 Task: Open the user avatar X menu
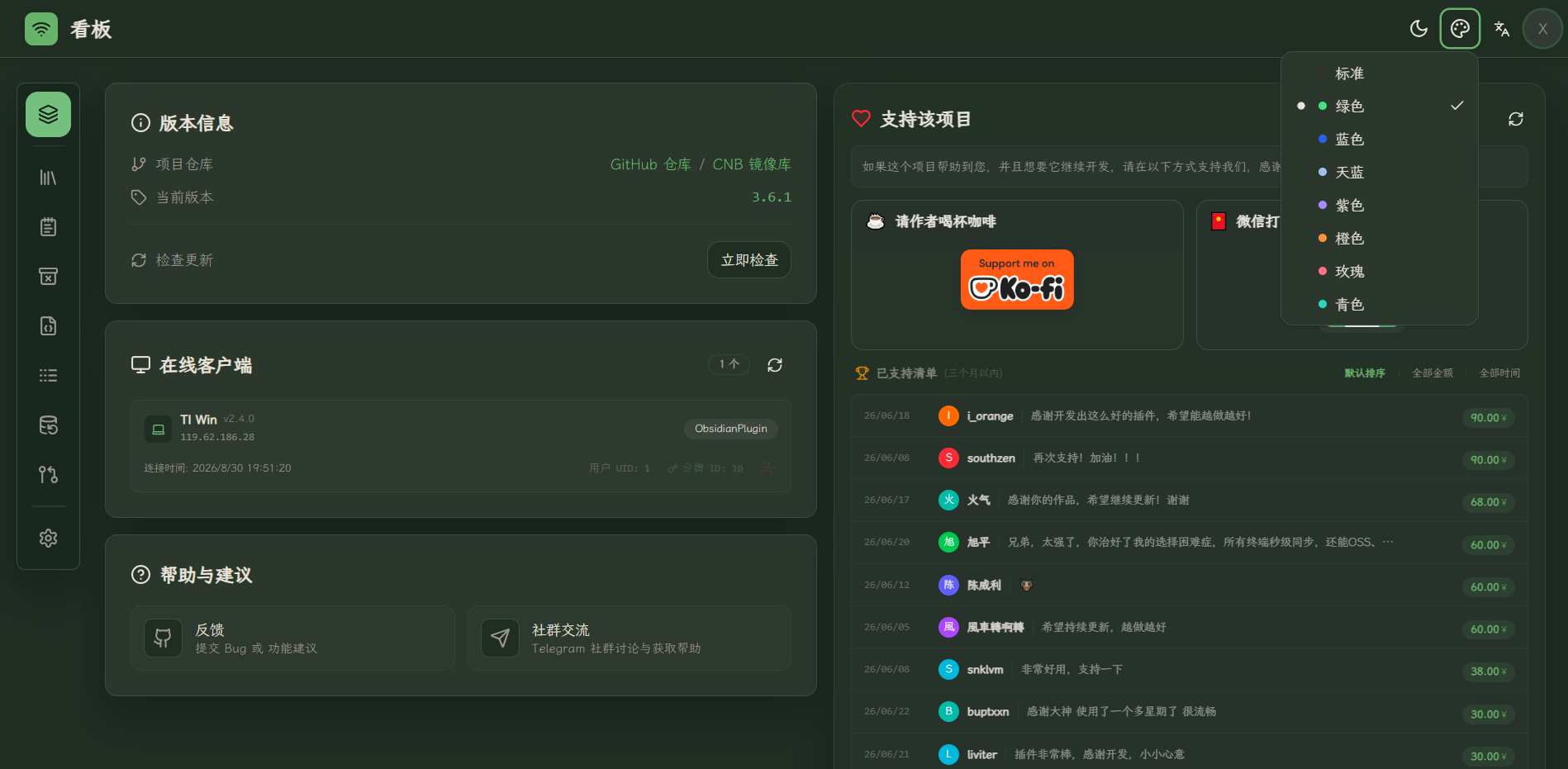click(1542, 29)
